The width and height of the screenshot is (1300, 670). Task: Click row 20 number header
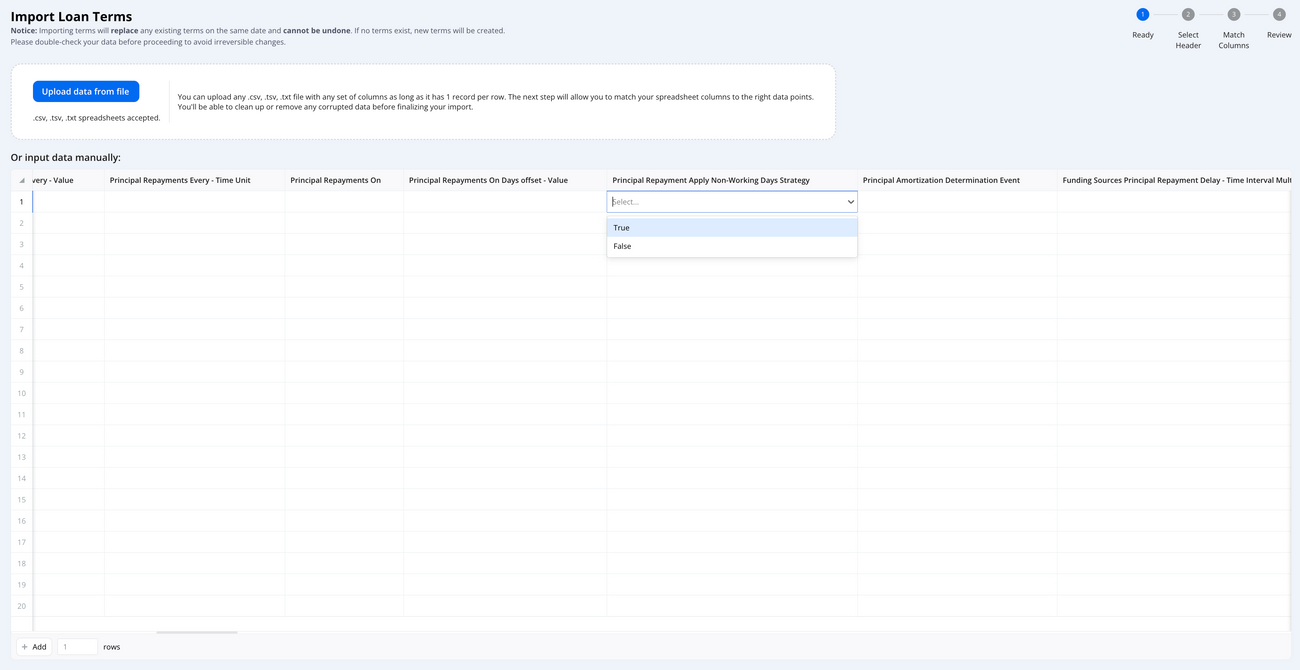click(21, 606)
